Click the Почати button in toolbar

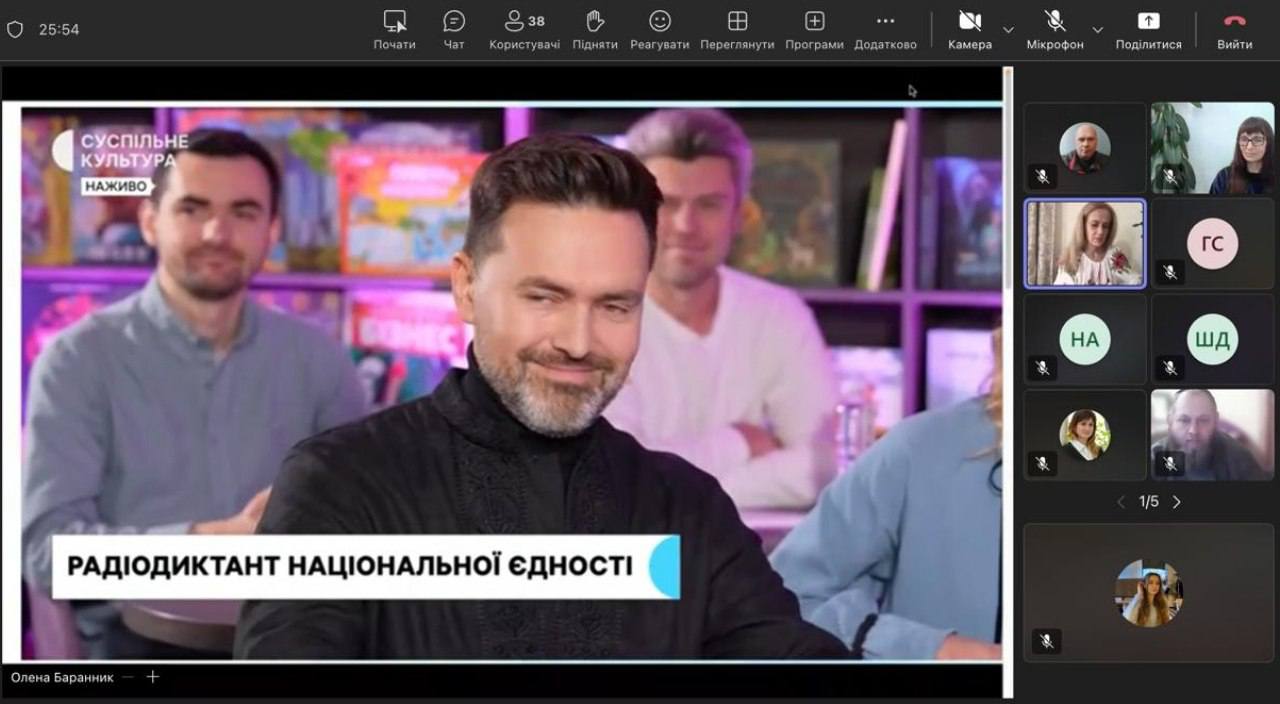click(394, 29)
